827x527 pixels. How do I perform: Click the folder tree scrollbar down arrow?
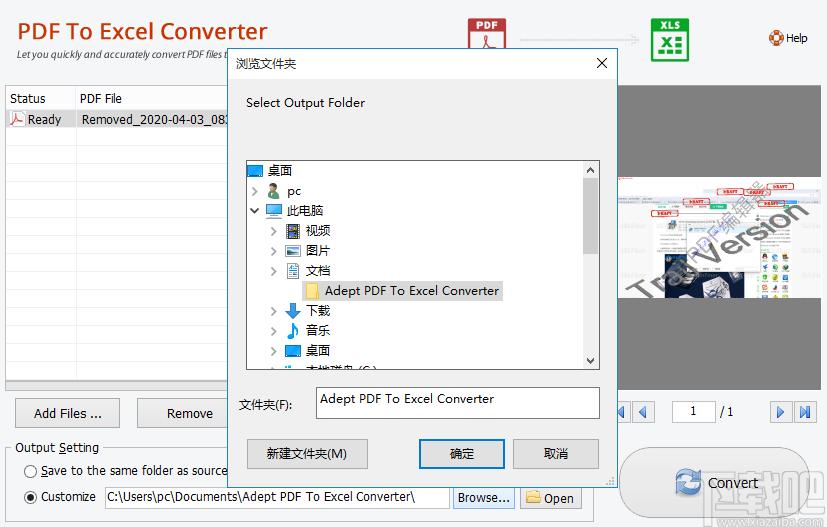pos(590,361)
